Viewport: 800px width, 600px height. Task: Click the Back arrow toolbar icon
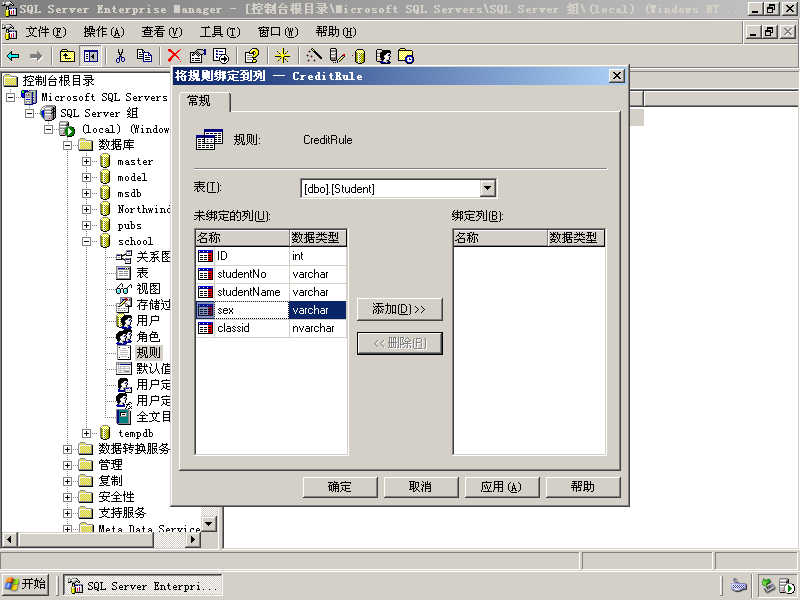point(14,56)
